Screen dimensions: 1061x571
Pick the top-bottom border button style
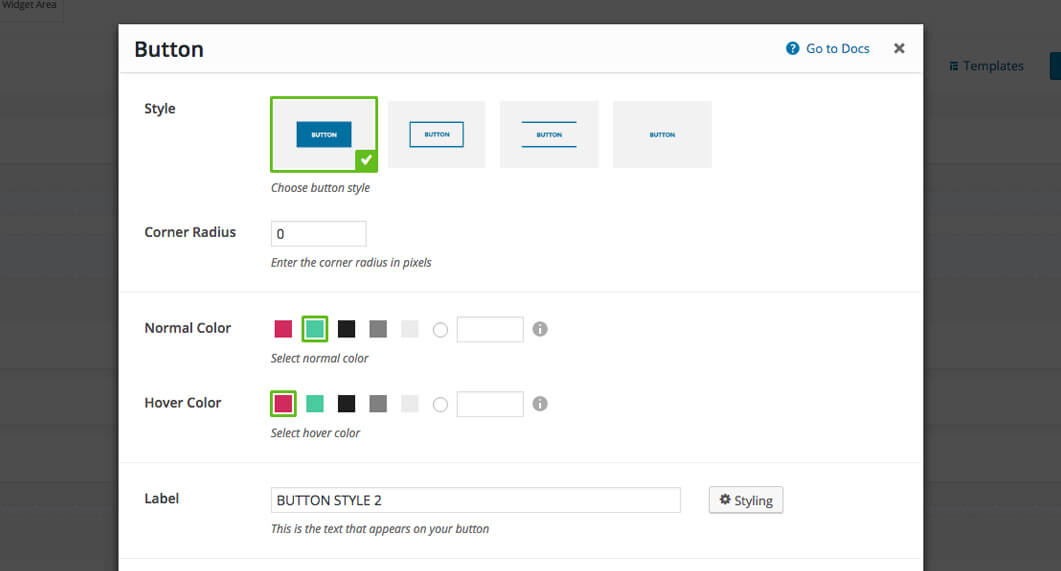[549, 134]
